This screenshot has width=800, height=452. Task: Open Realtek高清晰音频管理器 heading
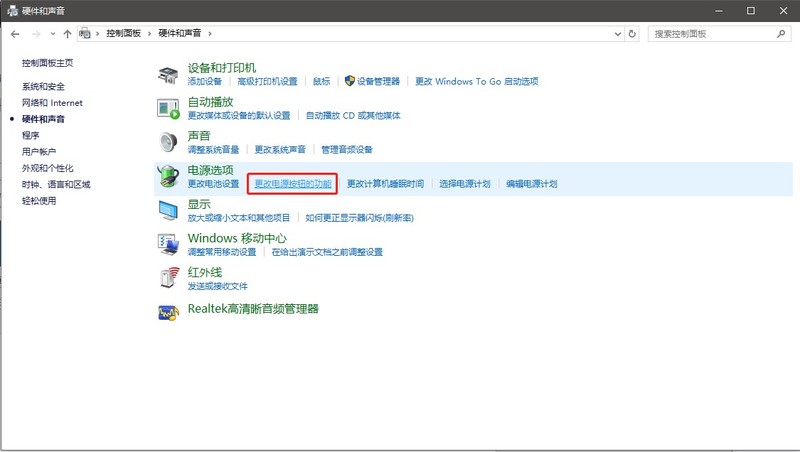253,309
